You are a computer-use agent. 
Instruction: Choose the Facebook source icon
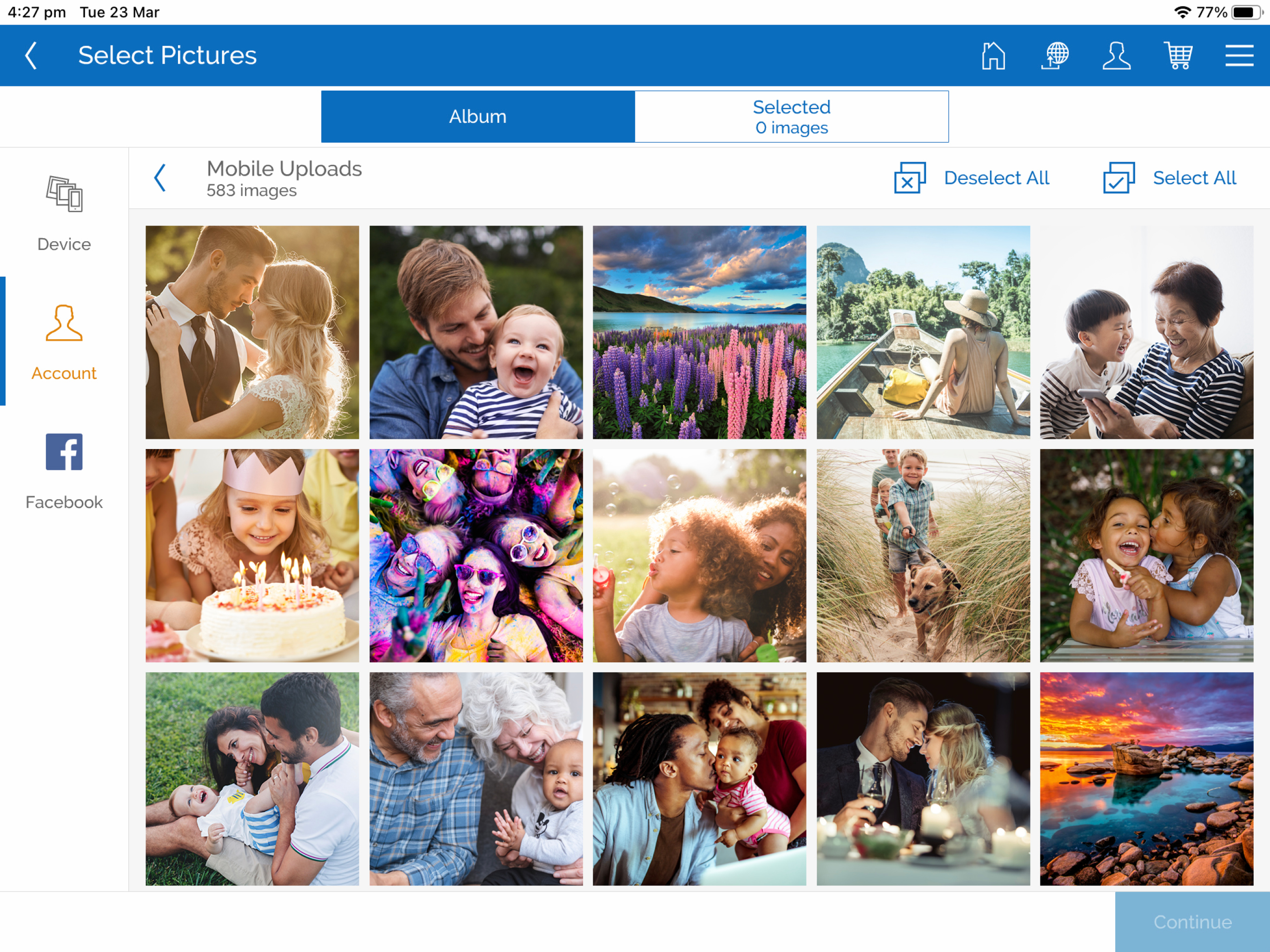tap(64, 452)
